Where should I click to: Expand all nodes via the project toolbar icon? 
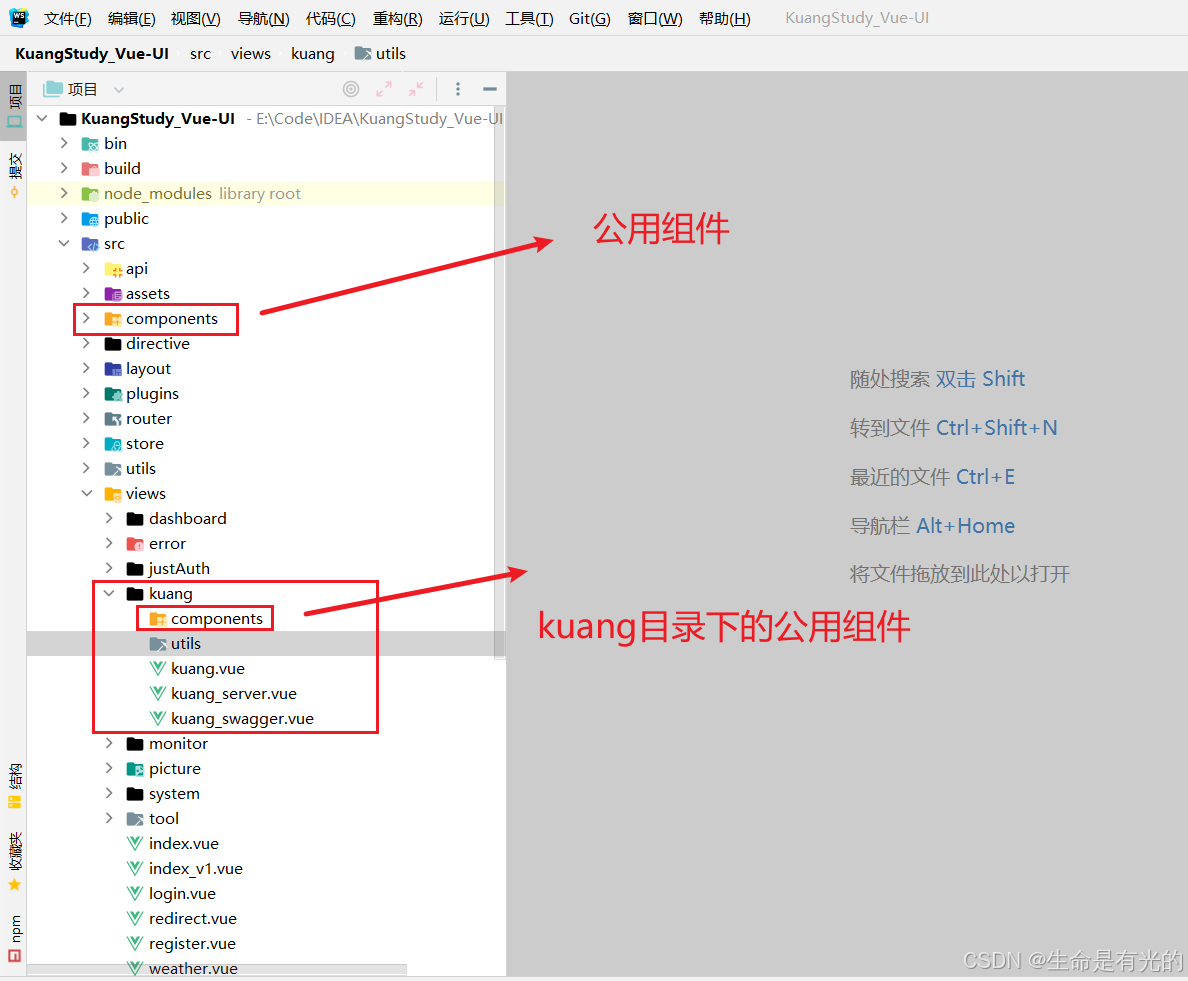click(x=384, y=89)
